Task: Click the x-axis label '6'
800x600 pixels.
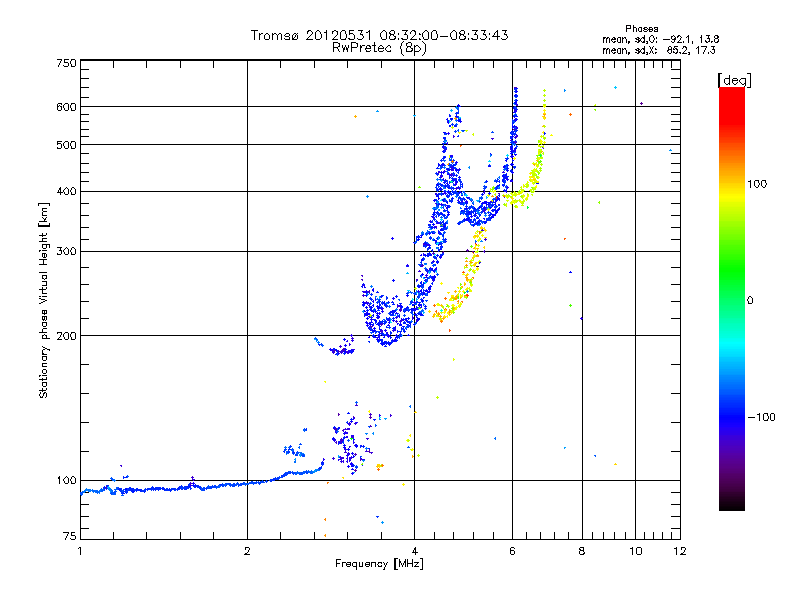Action: (x=512, y=551)
